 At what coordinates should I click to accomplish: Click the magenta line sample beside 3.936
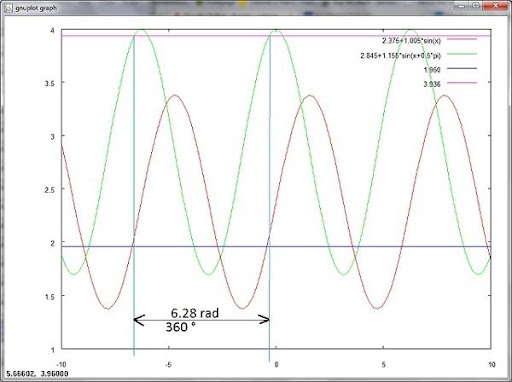tap(462, 83)
